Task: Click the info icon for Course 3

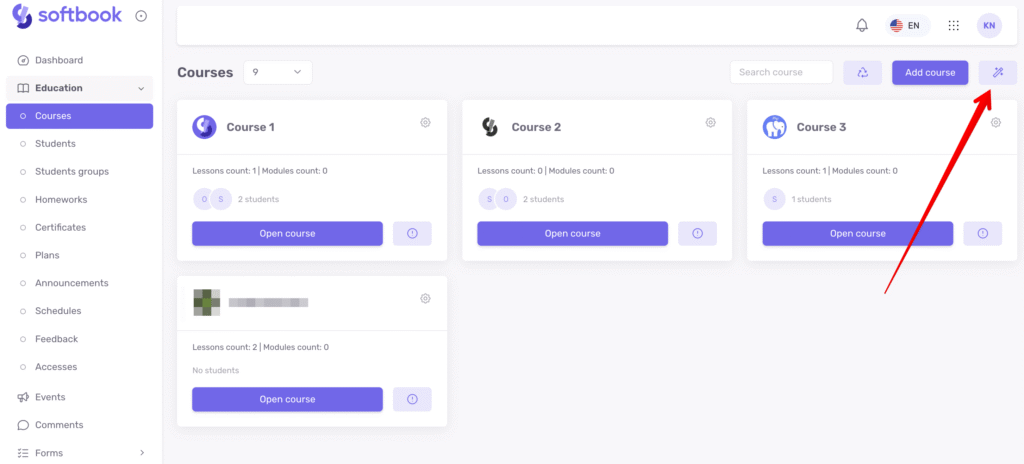Action: click(982, 233)
